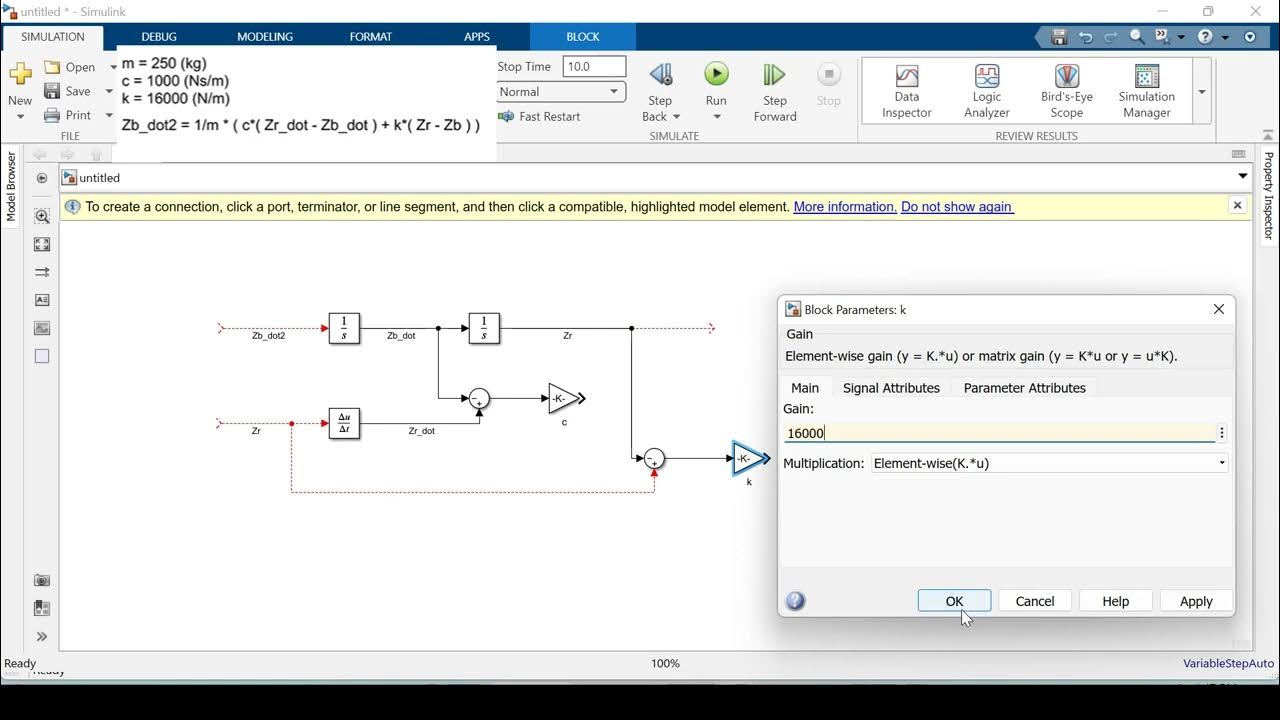The height and width of the screenshot is (720, 1280).
Task: Click the Undo arrow icon
Action: (1085, 37)
